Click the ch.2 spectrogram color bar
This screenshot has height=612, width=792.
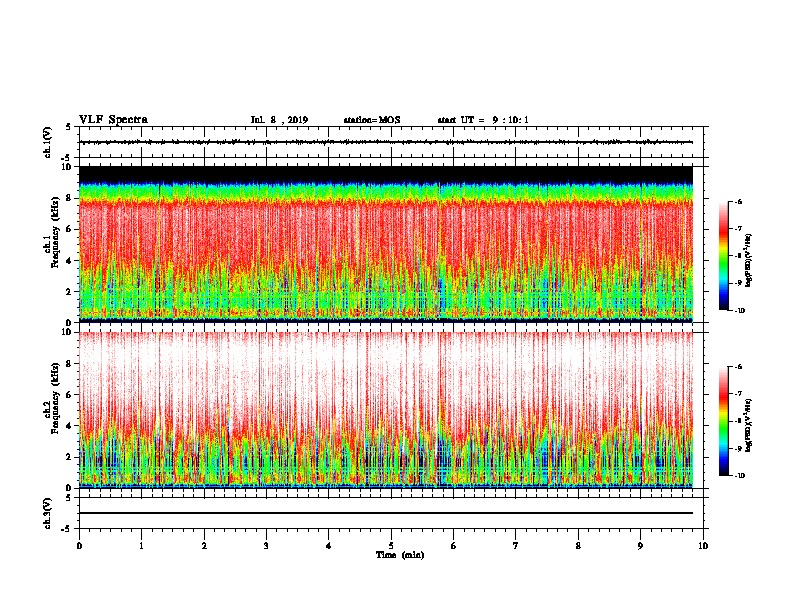pyautogui.click(x=724, y=421)
